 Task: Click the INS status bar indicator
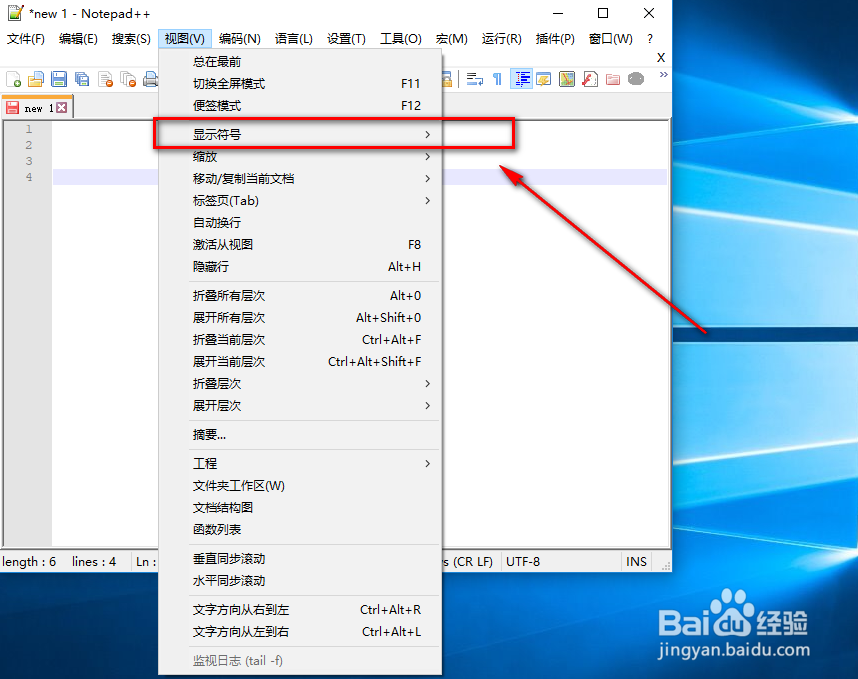(x=636, y=561)
